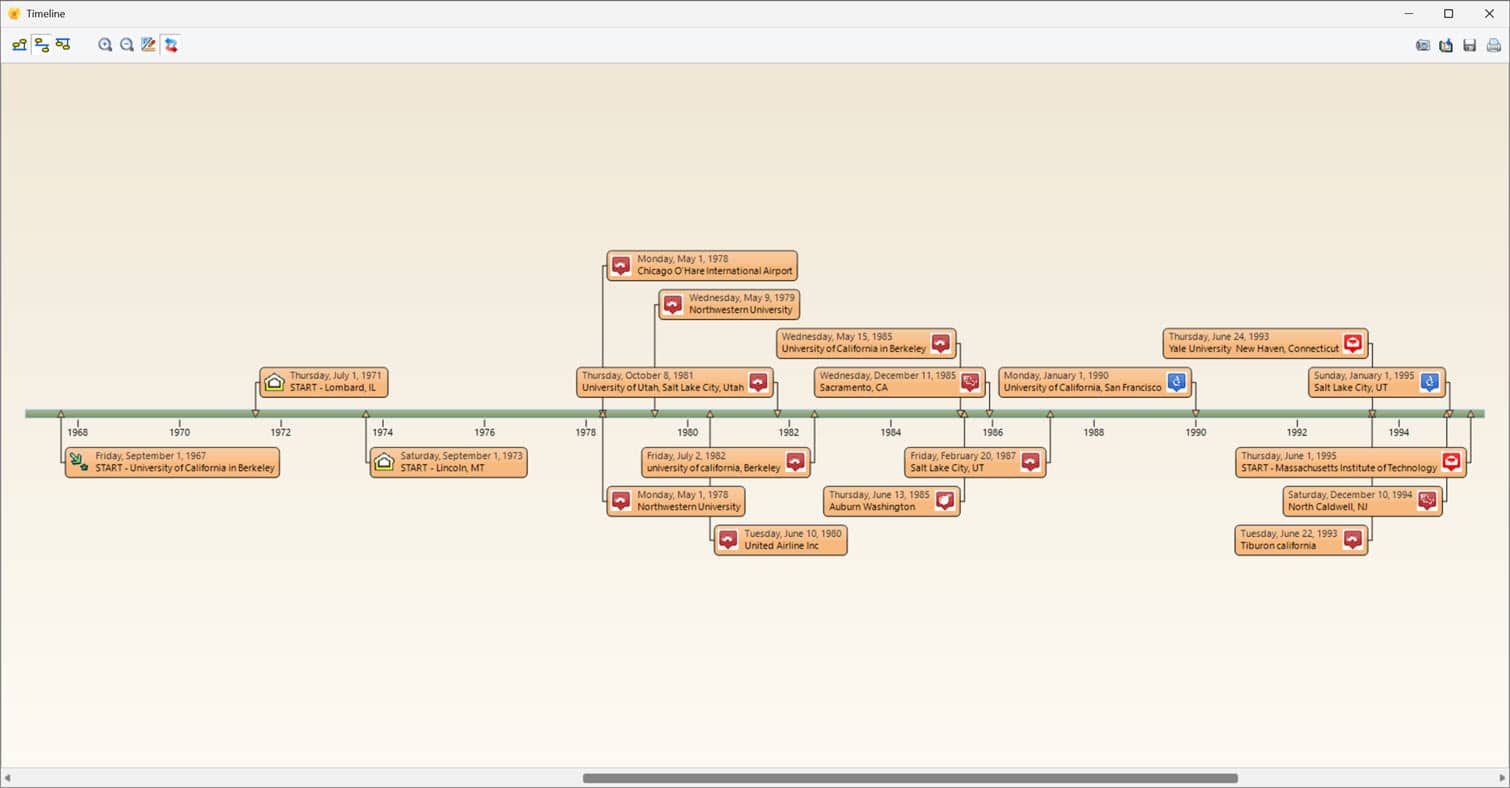1510x788 pixels.
Task: Click the date text Thursday, June 13, 1985
Action: click(x=879, y=495)
